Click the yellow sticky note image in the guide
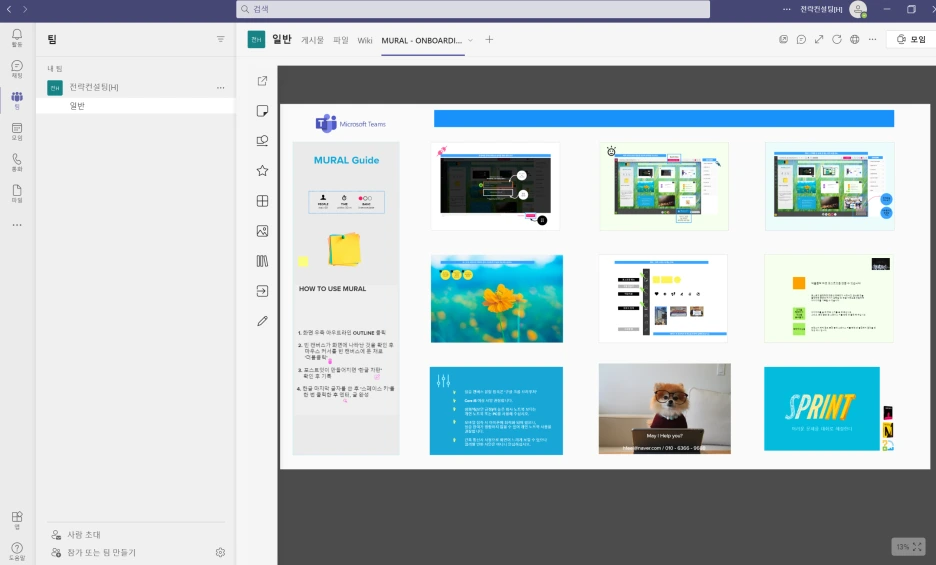This screenshot has height=565, width=936. [x=344, y=249]
